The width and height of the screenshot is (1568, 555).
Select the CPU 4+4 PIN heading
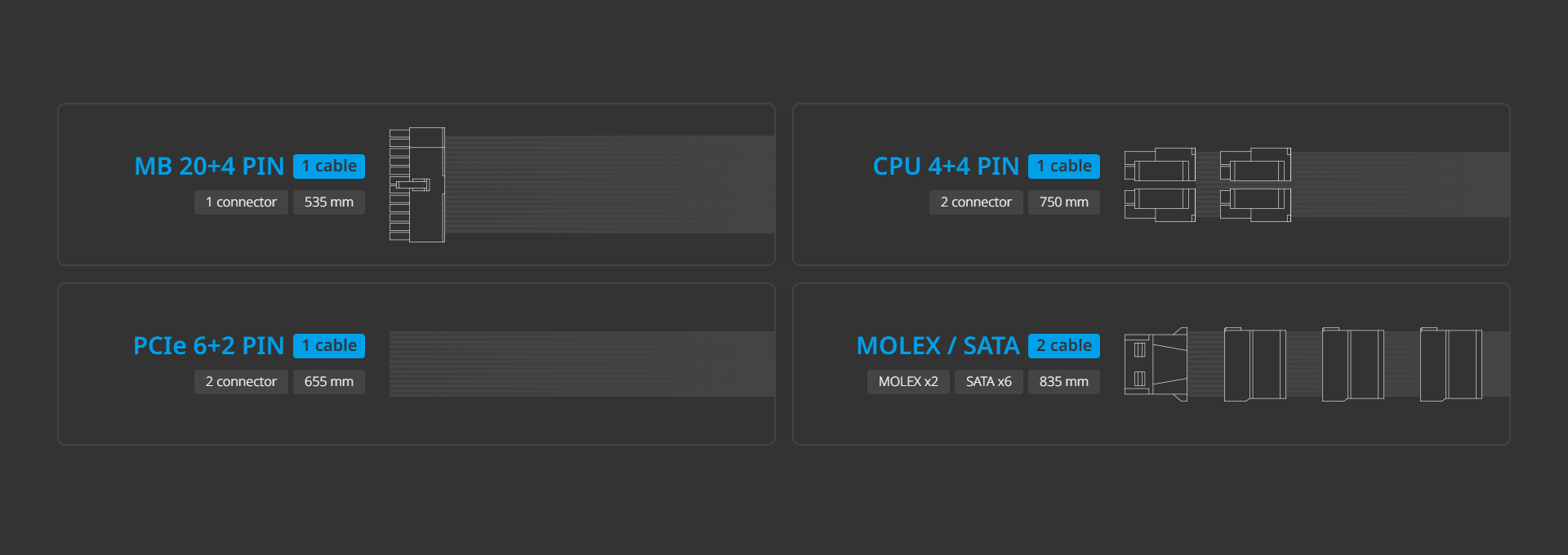[x=946, y=166]
